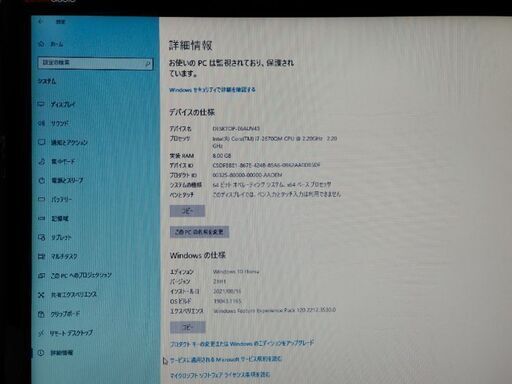Select the バッテリー battery icon

coord(41,199)
